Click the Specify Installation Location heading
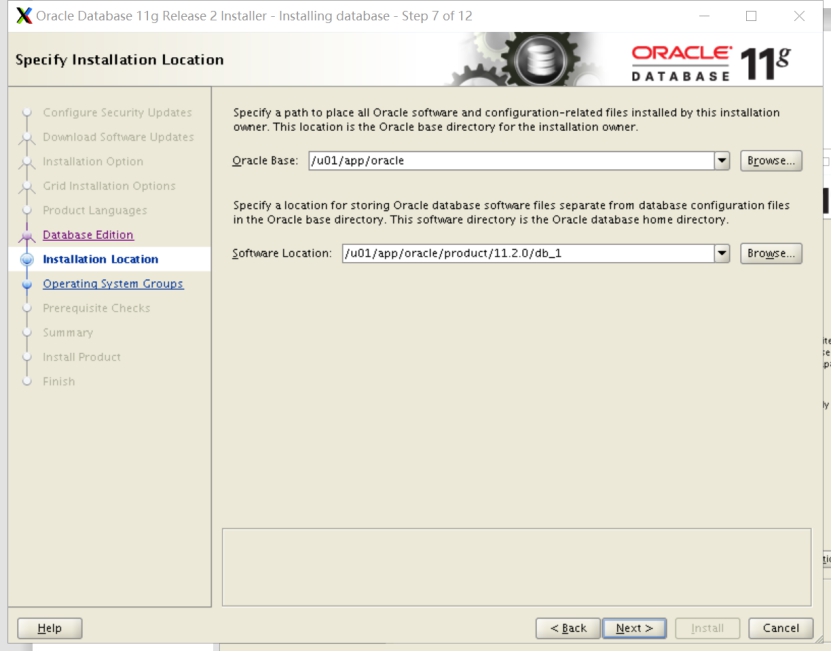832x652 pixels. (119, 59)
